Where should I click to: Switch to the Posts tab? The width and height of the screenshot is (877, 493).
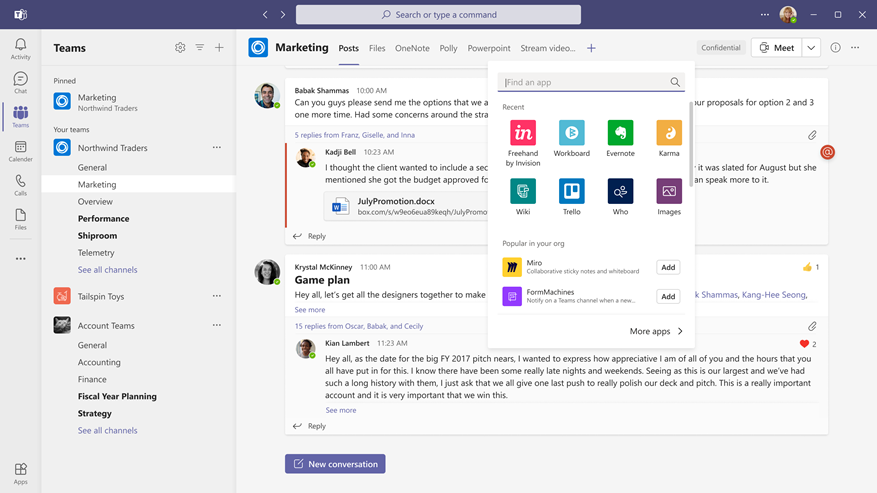click(348, 48)
